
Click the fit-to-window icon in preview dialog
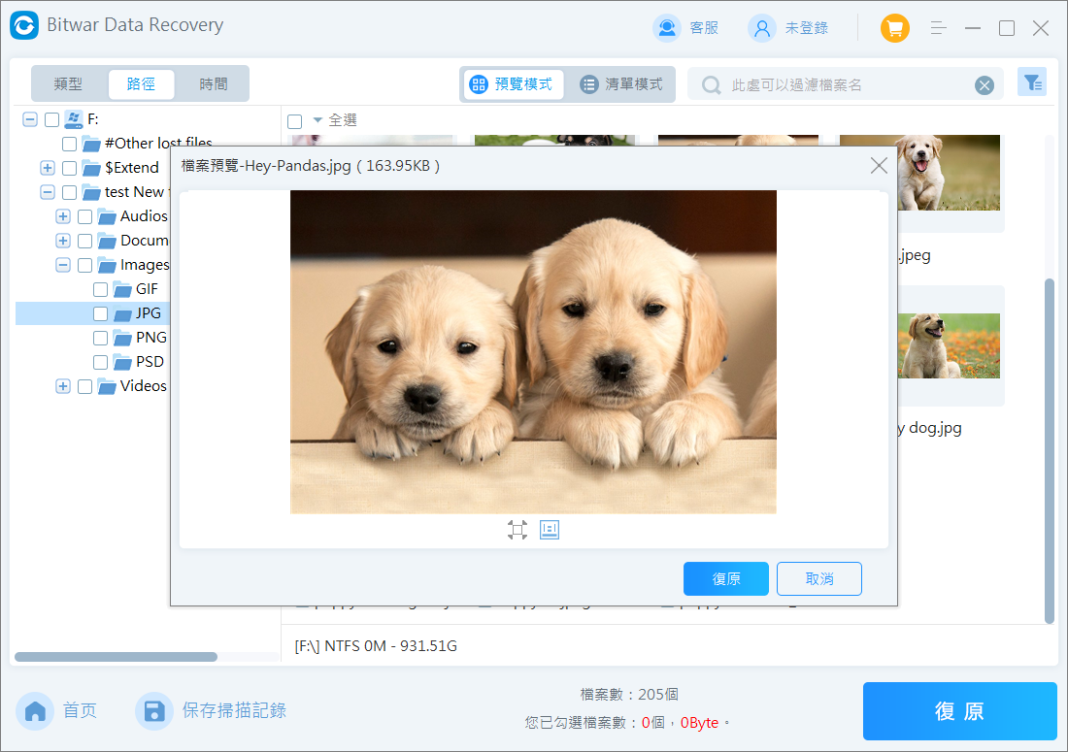click(517, 530)
